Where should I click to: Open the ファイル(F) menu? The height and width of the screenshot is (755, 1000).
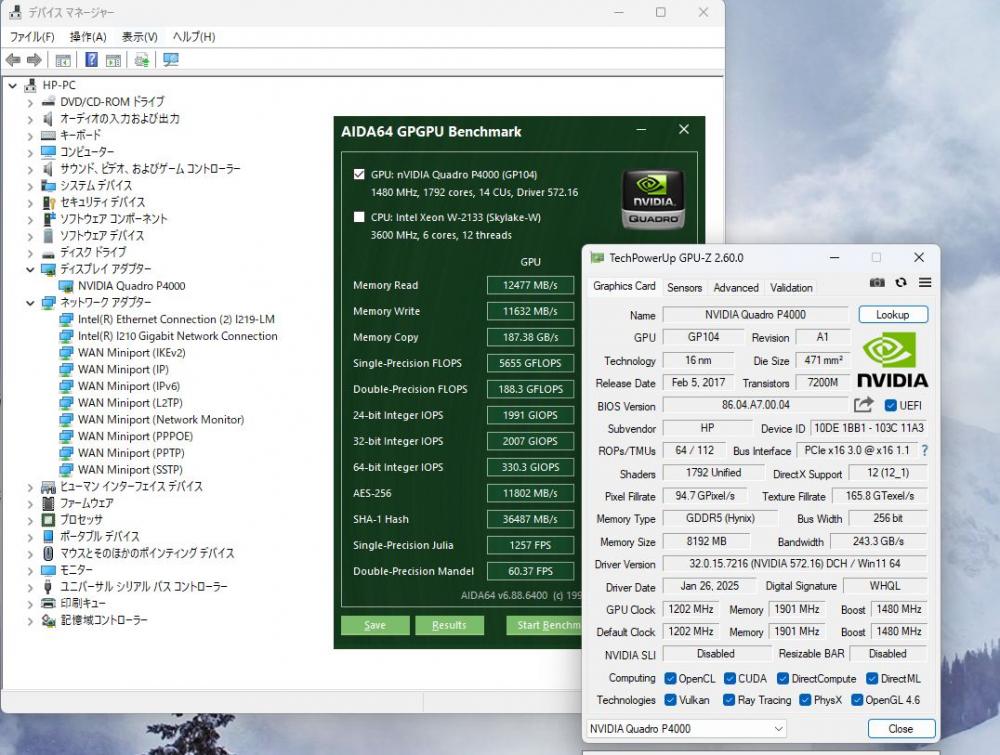pos(32,36)
